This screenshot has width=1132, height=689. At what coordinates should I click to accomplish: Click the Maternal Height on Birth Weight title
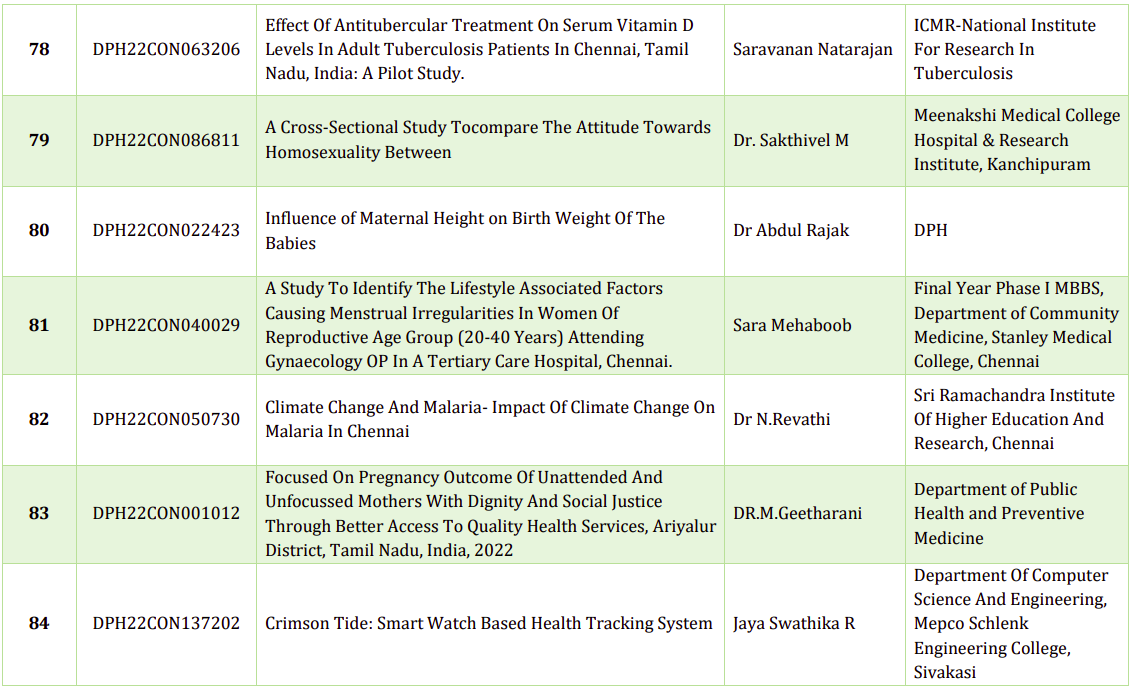click(464, 230)
